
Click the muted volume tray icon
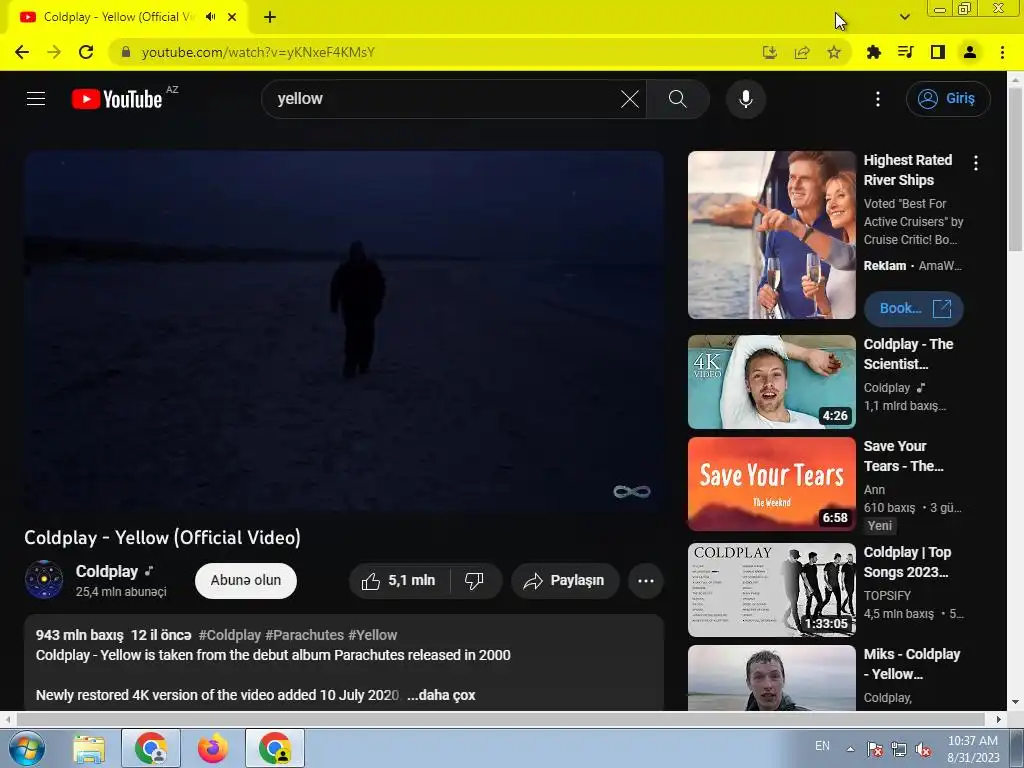coord(923,749)
